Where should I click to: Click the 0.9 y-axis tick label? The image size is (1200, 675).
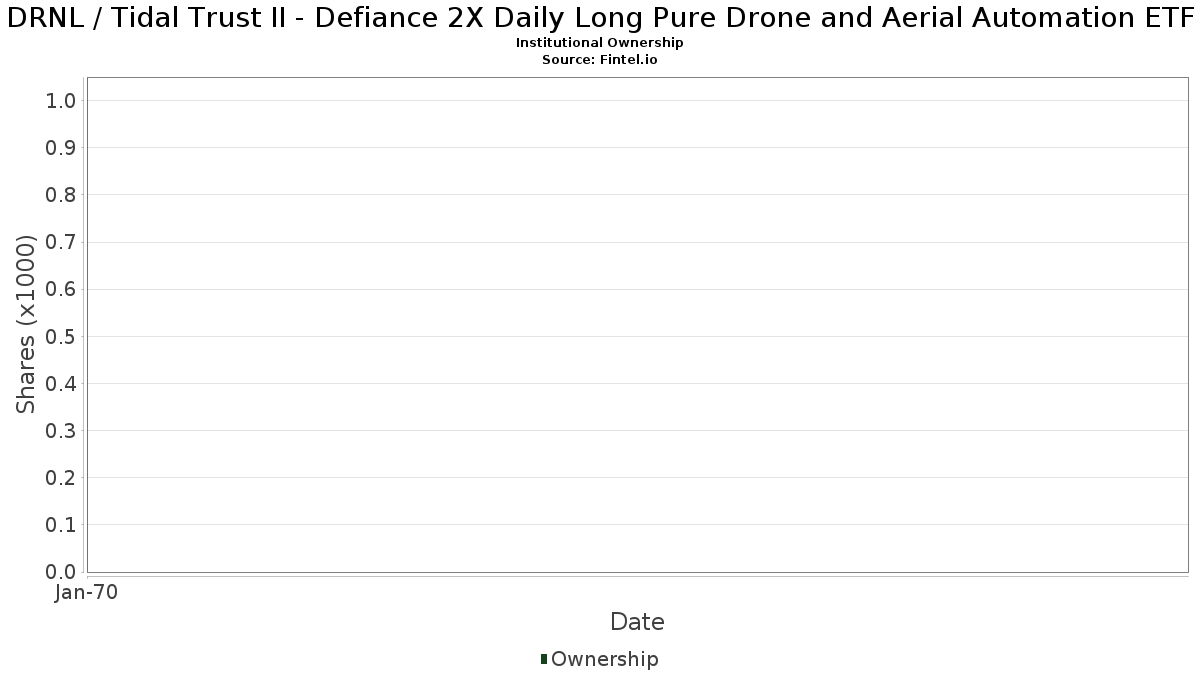(x=62, y=148)
